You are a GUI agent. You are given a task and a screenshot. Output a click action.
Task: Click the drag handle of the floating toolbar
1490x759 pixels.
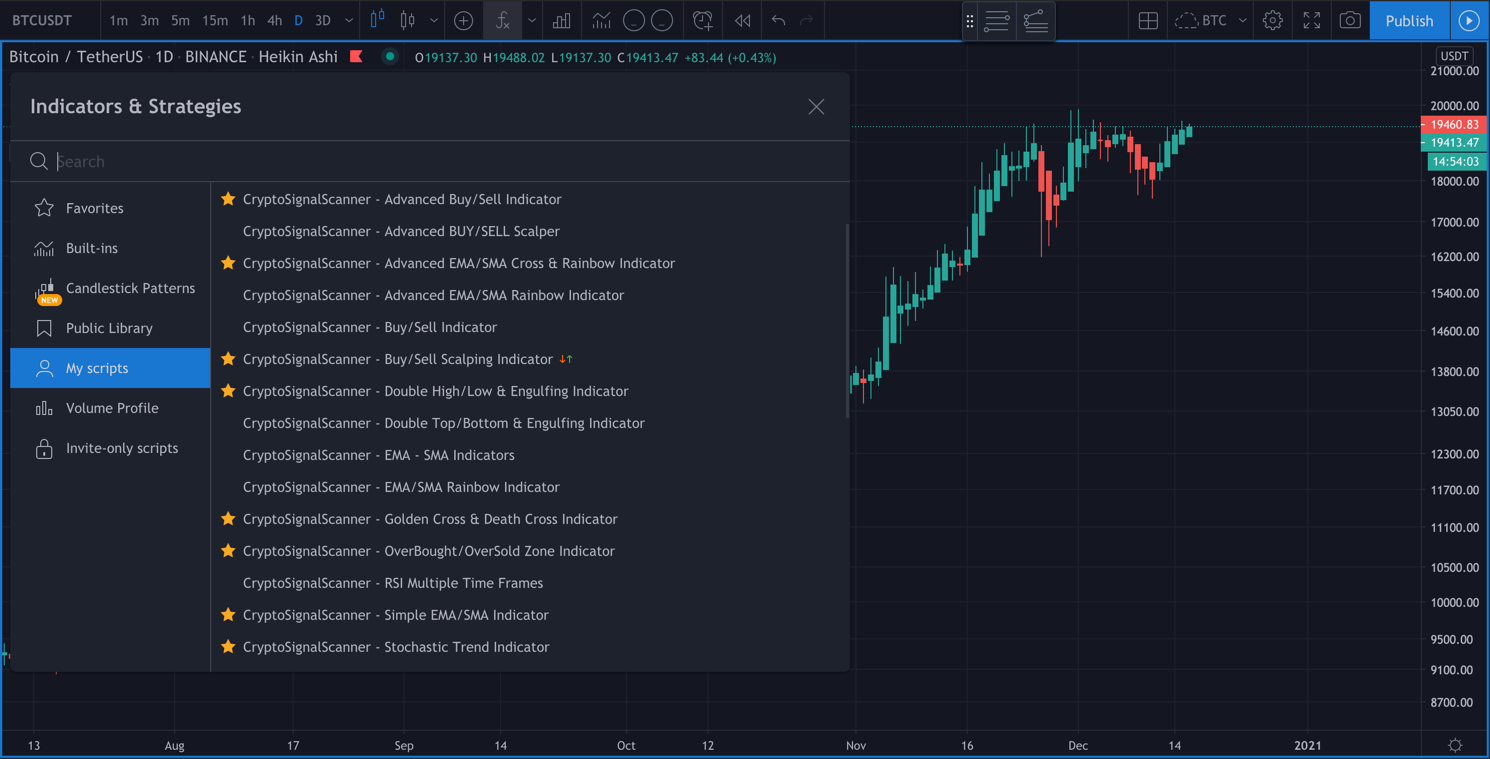point(970,21)
